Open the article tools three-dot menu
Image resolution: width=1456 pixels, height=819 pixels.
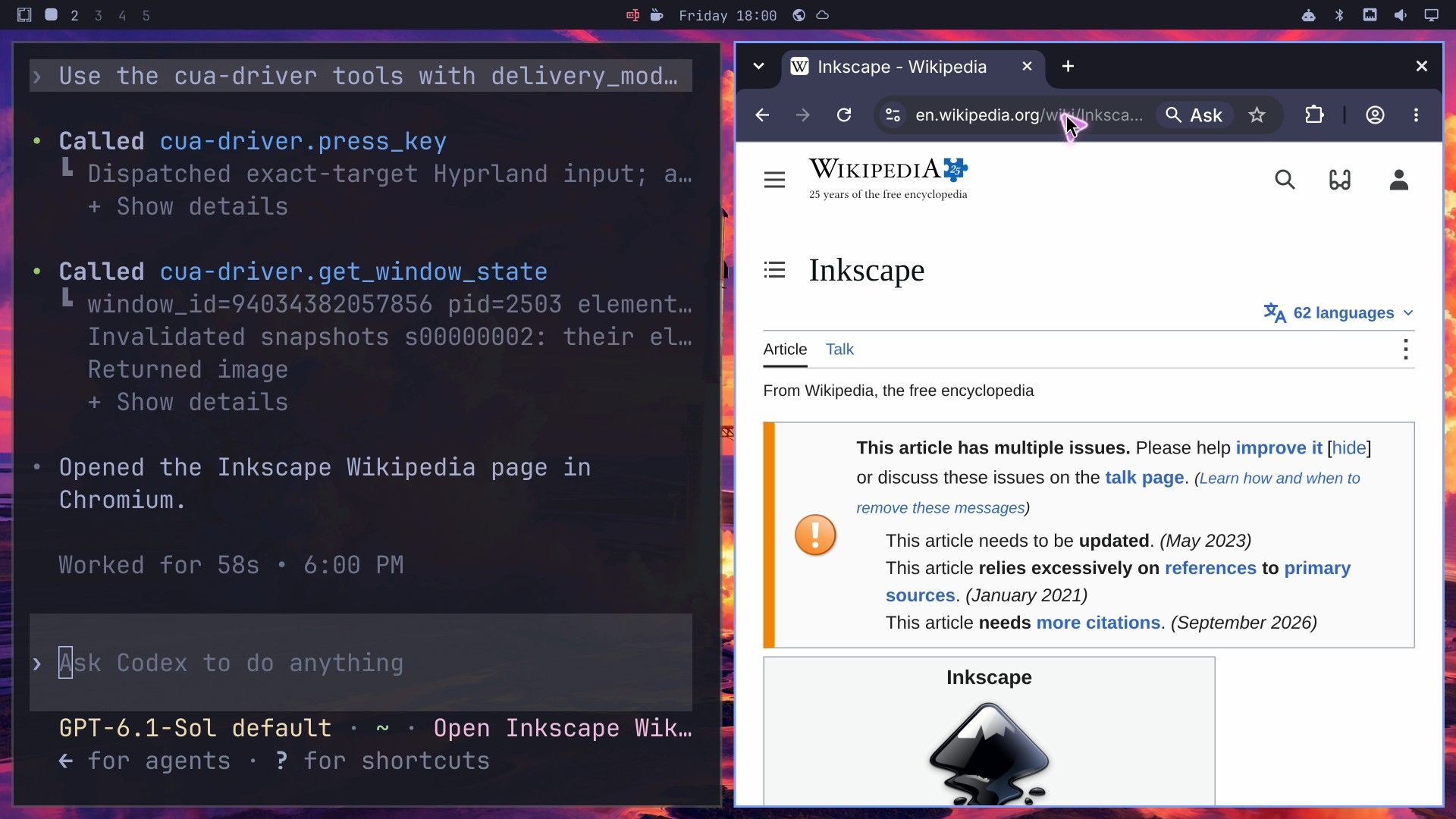tap(1405, 350)
